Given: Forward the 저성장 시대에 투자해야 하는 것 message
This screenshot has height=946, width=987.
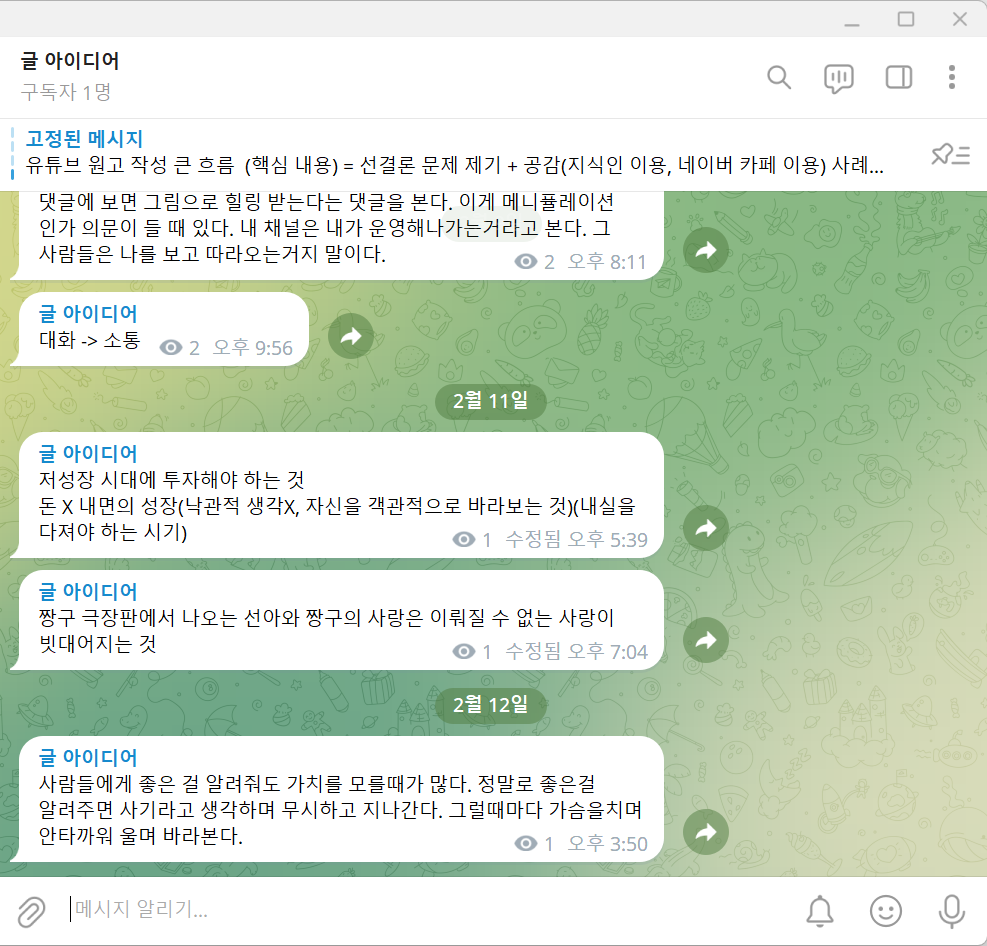Looking at the screenshot, I should (x=706, y=528).
